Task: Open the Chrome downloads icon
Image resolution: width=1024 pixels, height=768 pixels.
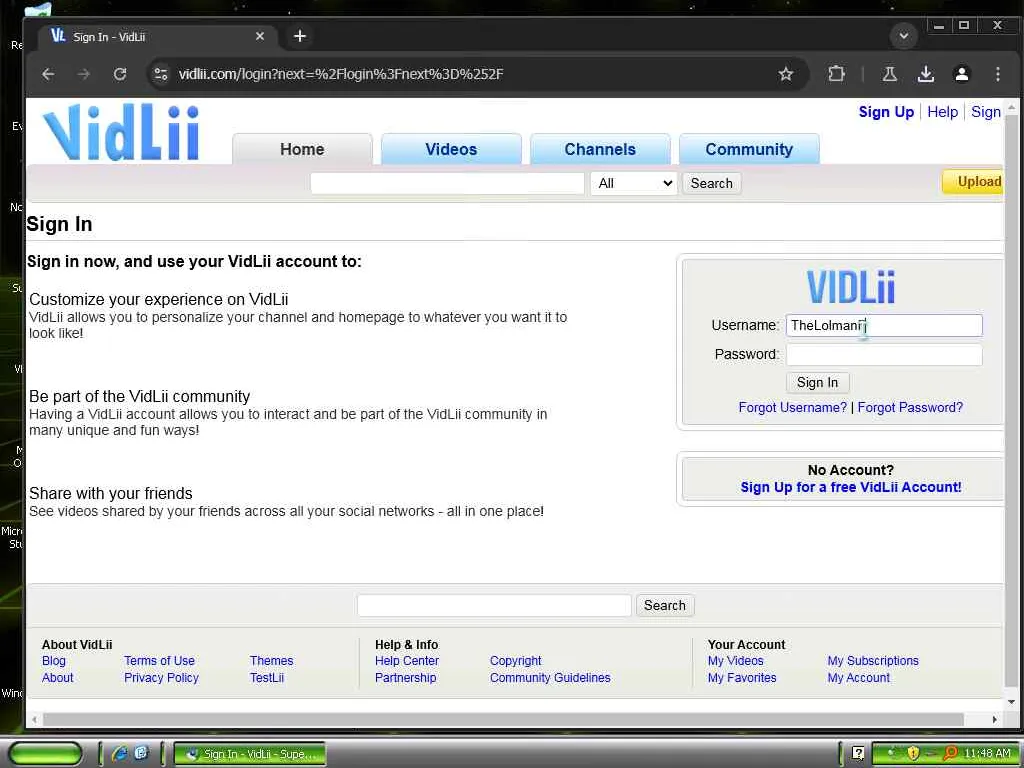Action: coord(925,74)
